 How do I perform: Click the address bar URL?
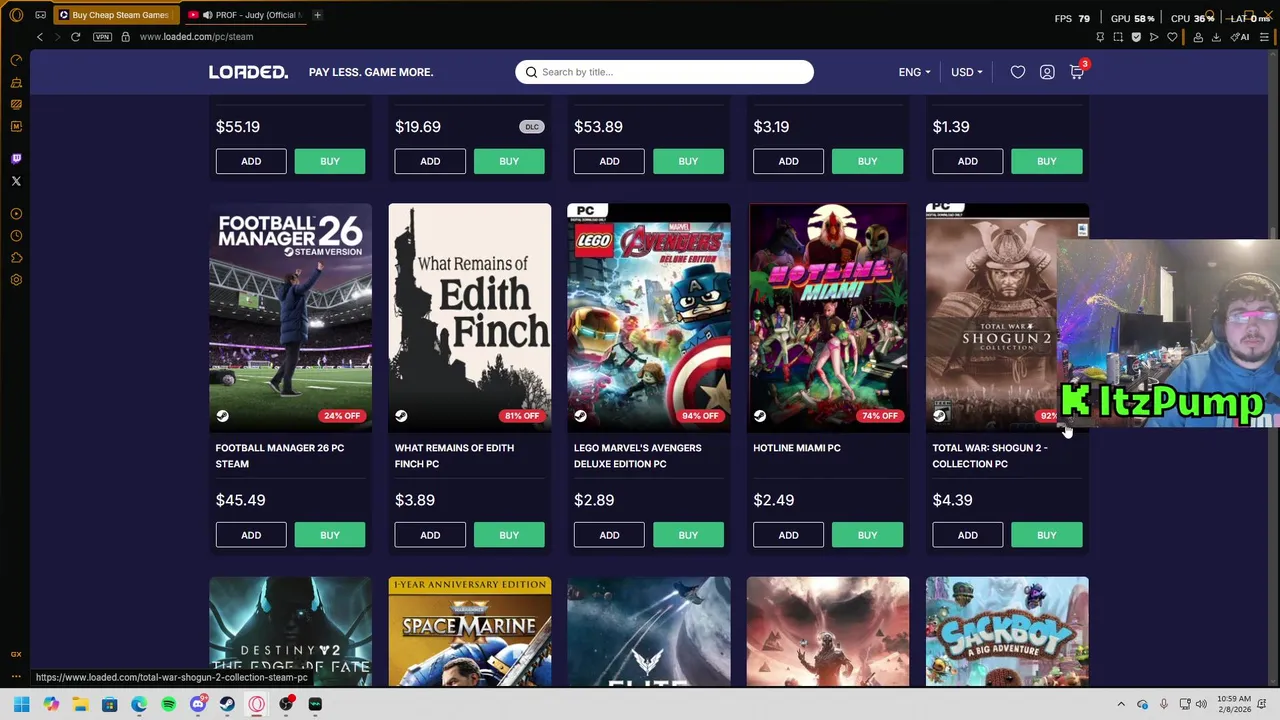(x=196, y=37)
